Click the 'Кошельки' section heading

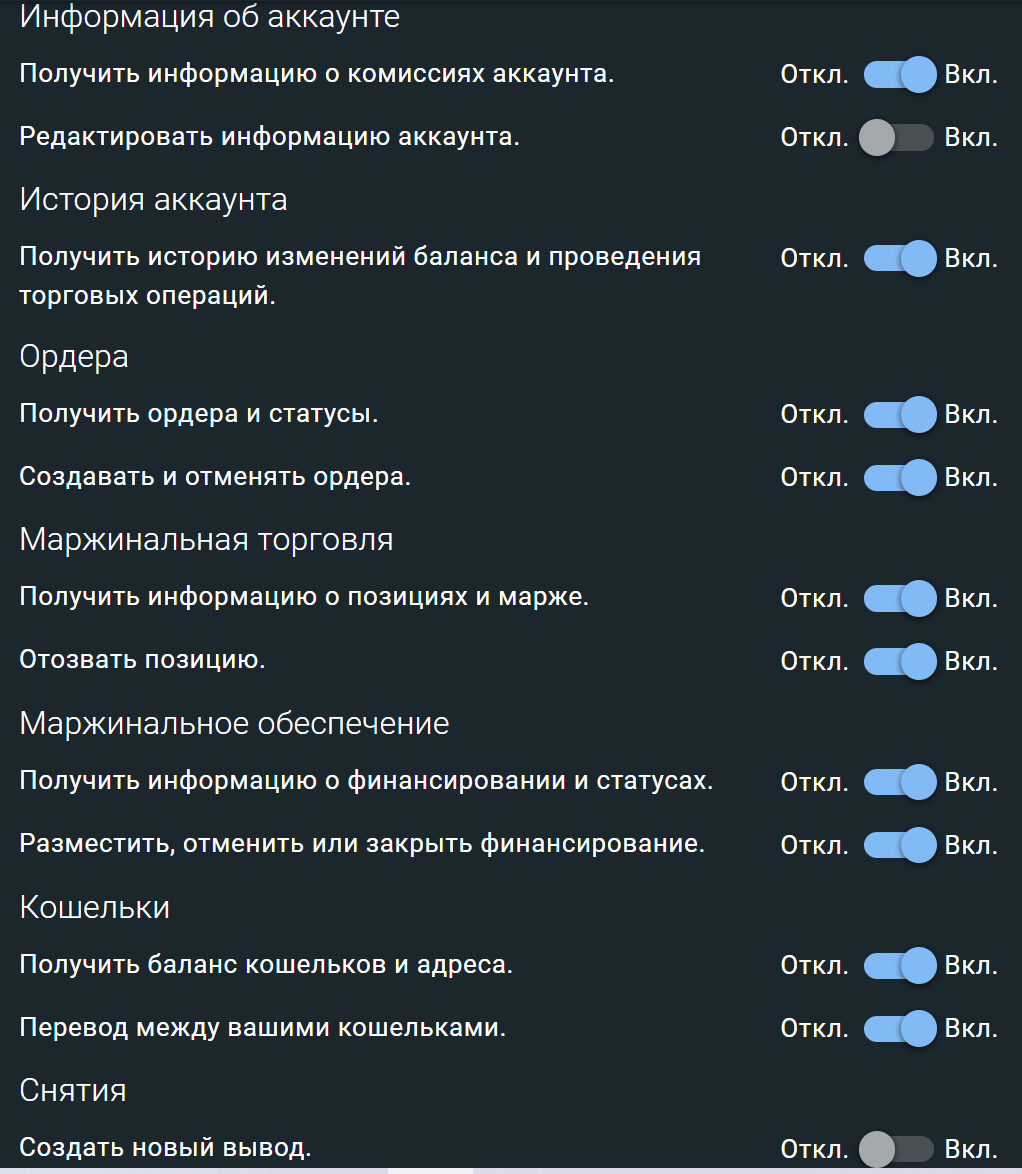(95, 907)
